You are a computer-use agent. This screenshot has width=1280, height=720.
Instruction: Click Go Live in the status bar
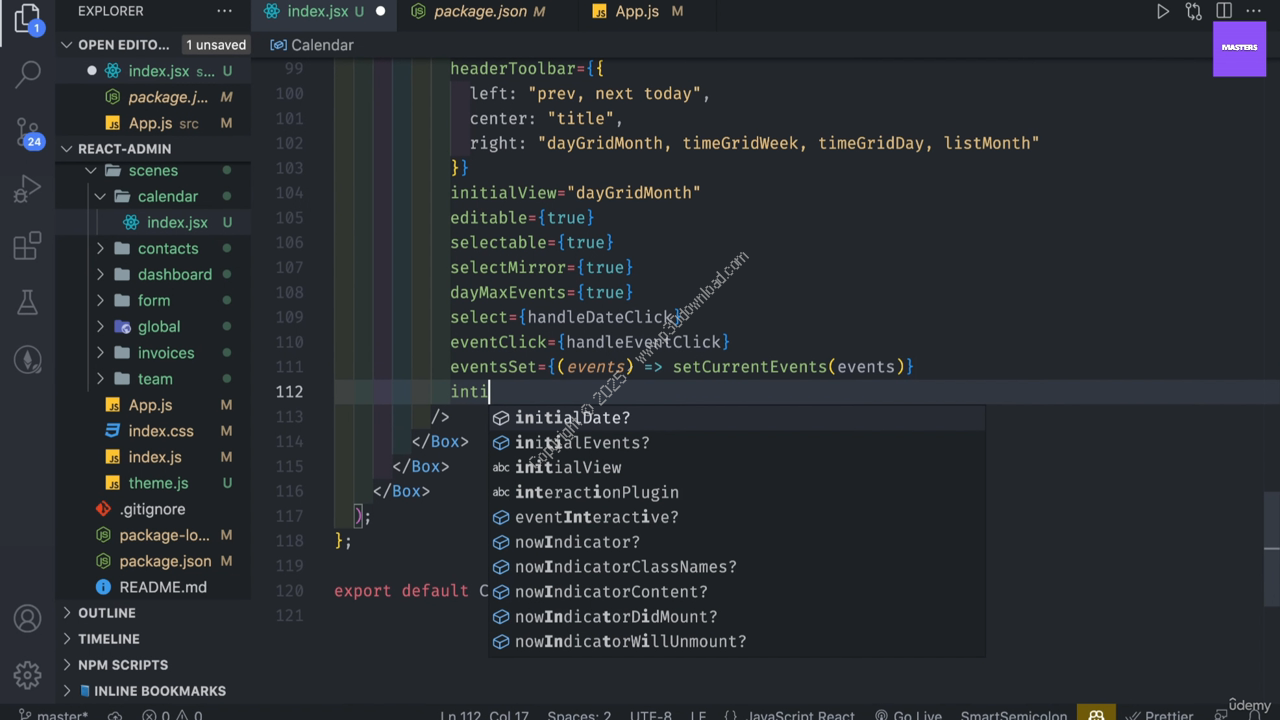(x=908, y=715)
